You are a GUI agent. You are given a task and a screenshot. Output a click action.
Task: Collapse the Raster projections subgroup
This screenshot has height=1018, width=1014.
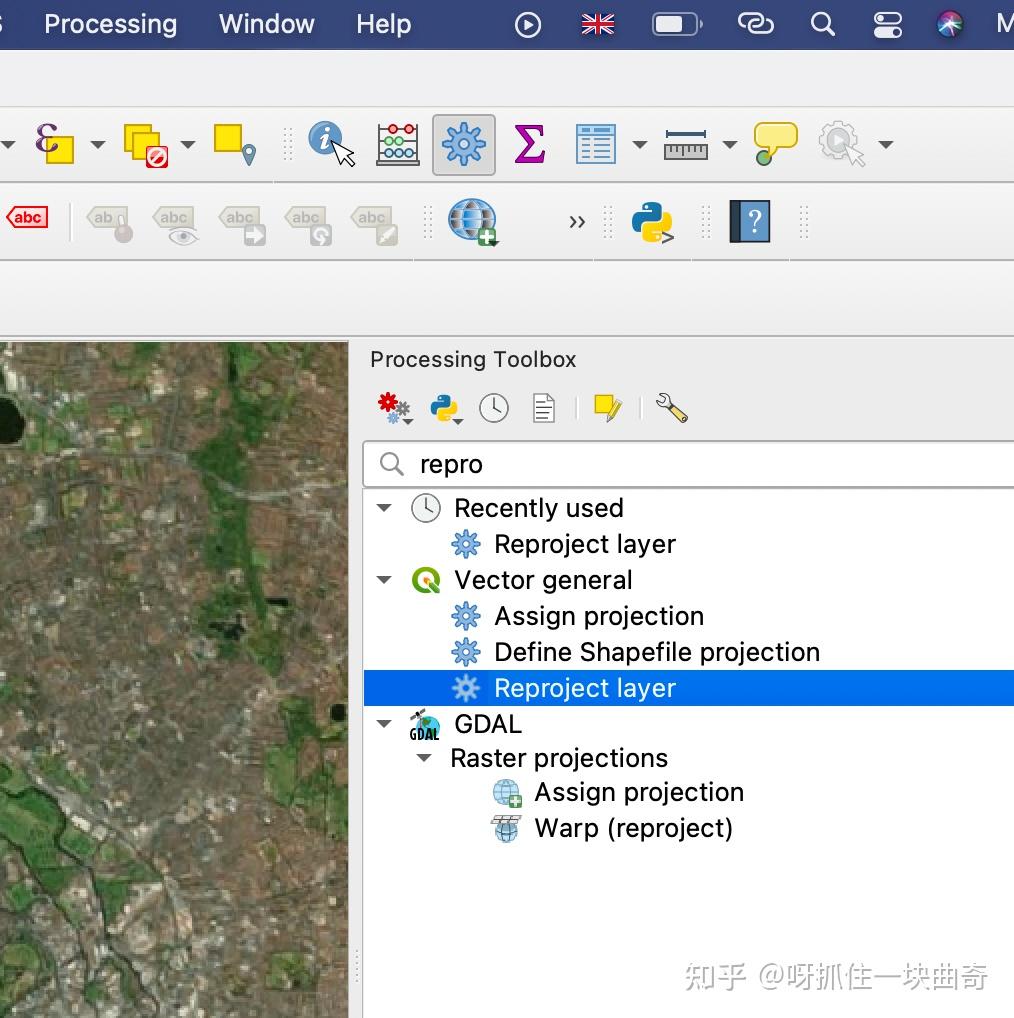(x=424, y=758)
